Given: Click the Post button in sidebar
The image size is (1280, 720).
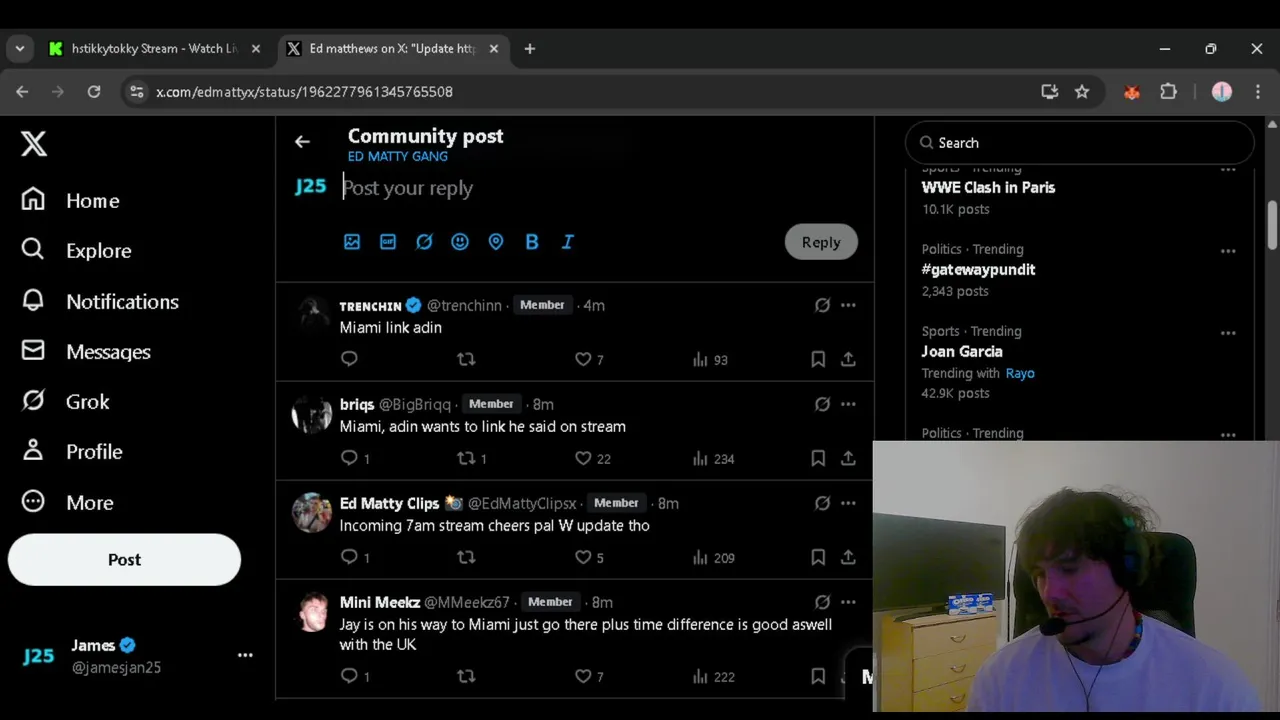Looking at the screenshot, I should click(124, 559).
